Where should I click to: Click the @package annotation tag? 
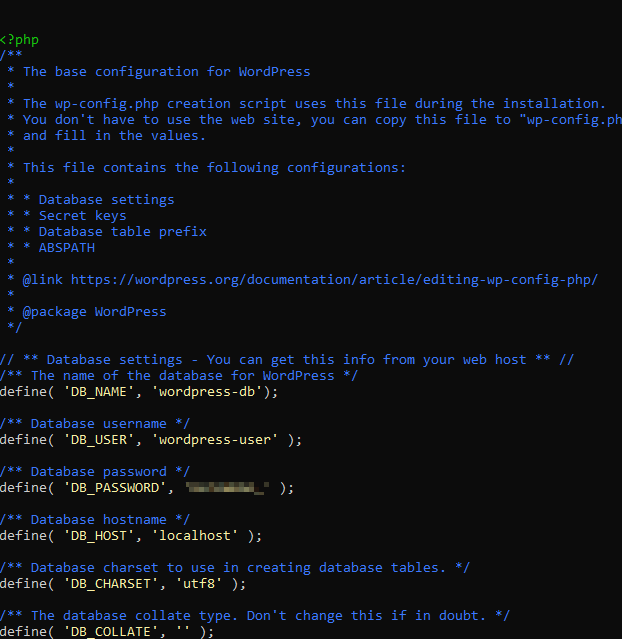[54, 311]
